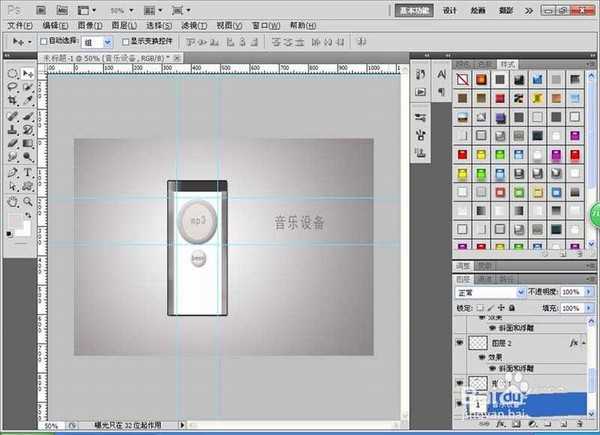This screenshot has height=435, width=600.
Task: Open 图像(I) menu
Action: pyautogui.click(x=90, y=26)
